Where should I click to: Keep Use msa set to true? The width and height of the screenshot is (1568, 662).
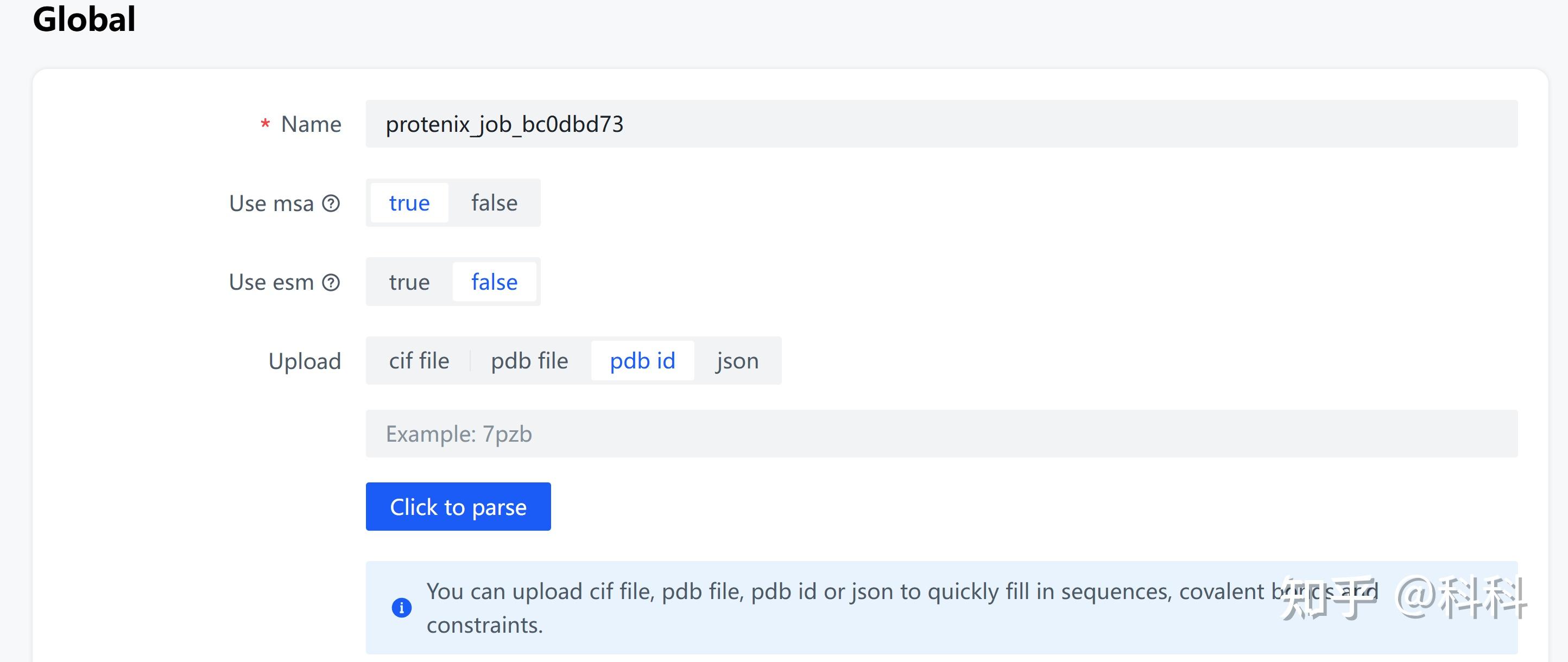tap(408, 202)
